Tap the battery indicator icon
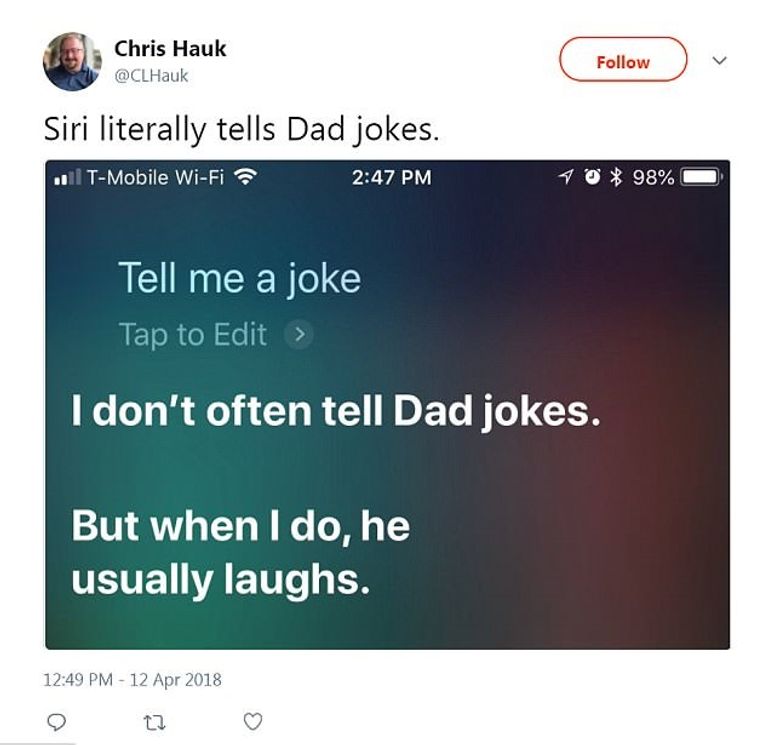768x745 pixels. pyautogui.click(x=701, y=178)
